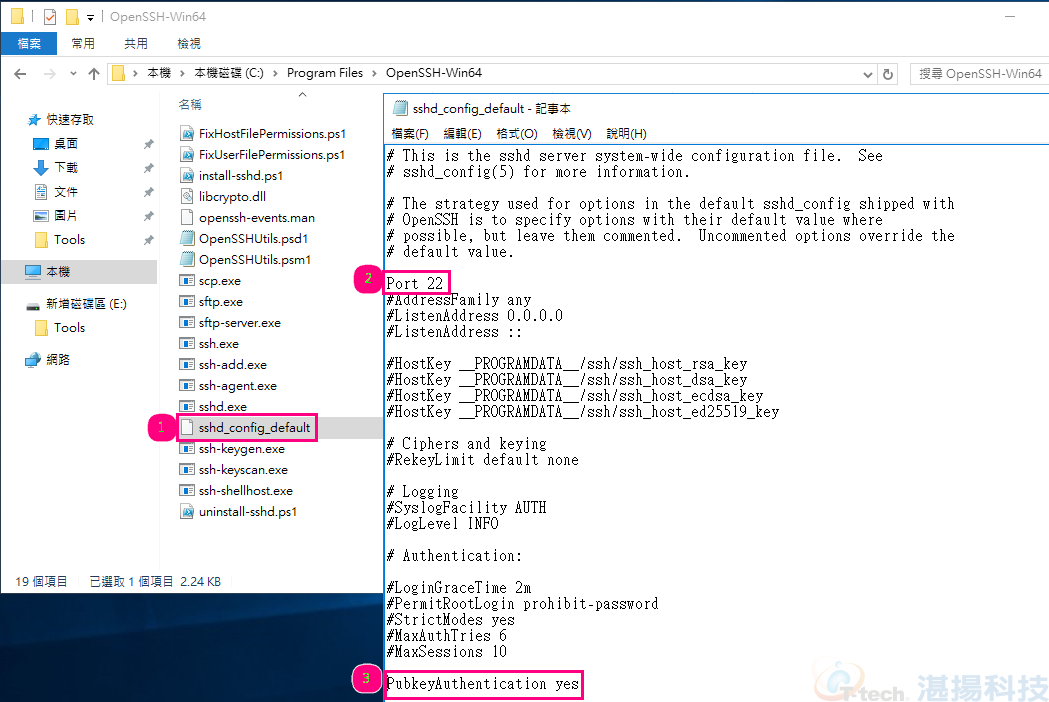Select Program Files in the breadcrumb
The height and width of the screenshot is (702, 1049).
[324, 73]
